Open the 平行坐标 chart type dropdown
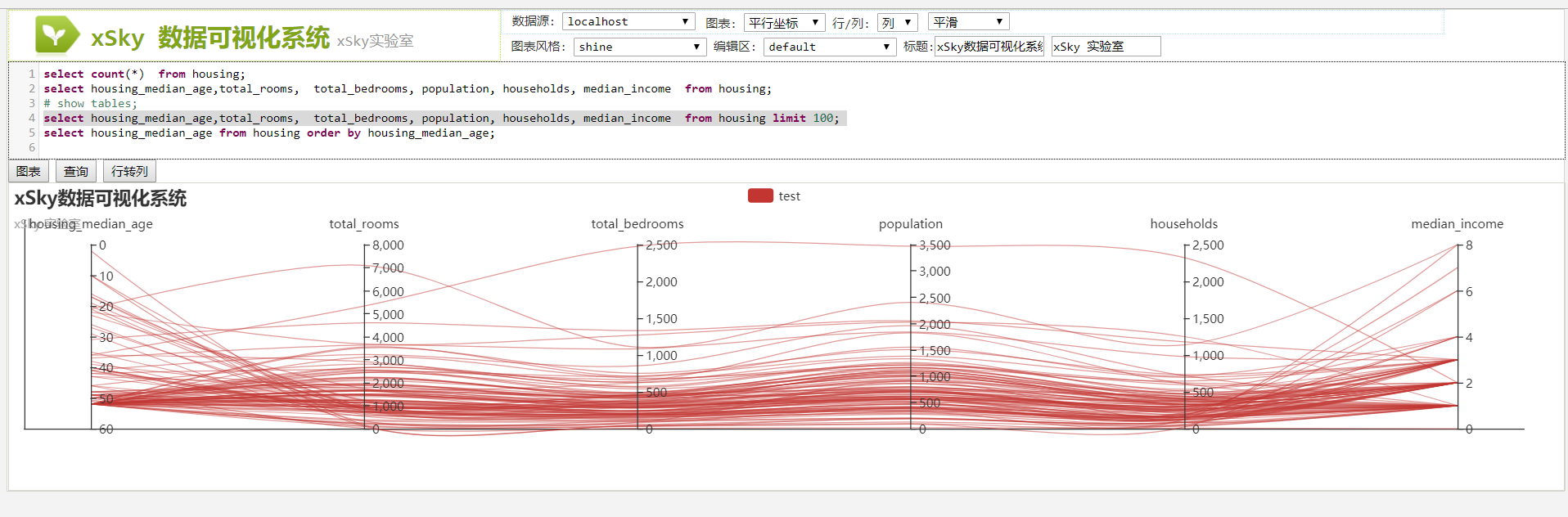The width and height of the screenshot is (1568, 517). pos(783,23)
